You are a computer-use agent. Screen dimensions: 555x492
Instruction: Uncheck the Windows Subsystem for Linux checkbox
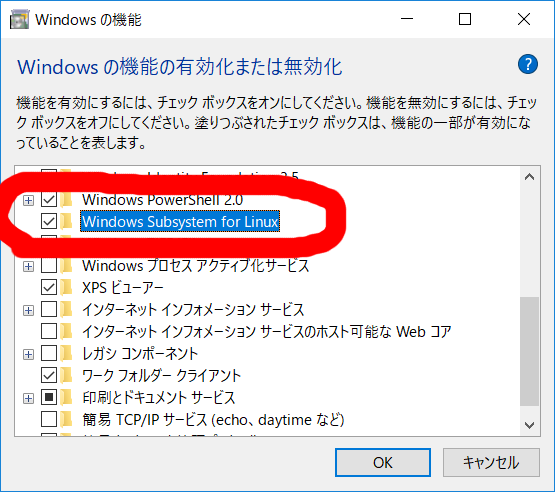point(49,222)
